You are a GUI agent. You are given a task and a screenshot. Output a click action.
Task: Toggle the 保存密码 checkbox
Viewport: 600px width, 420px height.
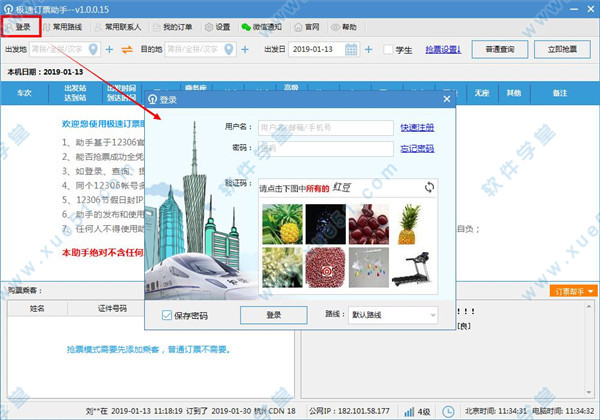point(168,314)
